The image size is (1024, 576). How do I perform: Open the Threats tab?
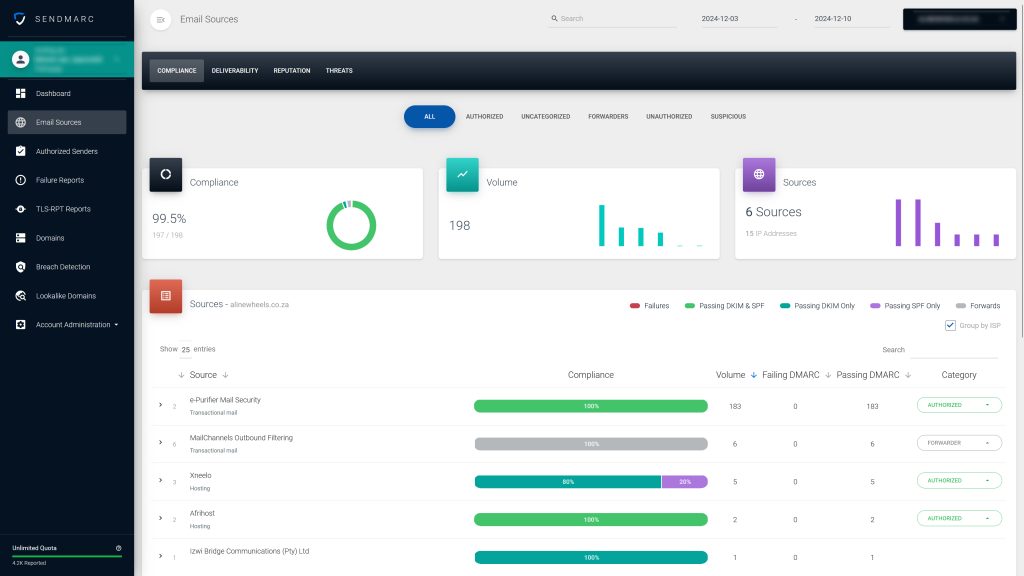(x=339, y=71)
